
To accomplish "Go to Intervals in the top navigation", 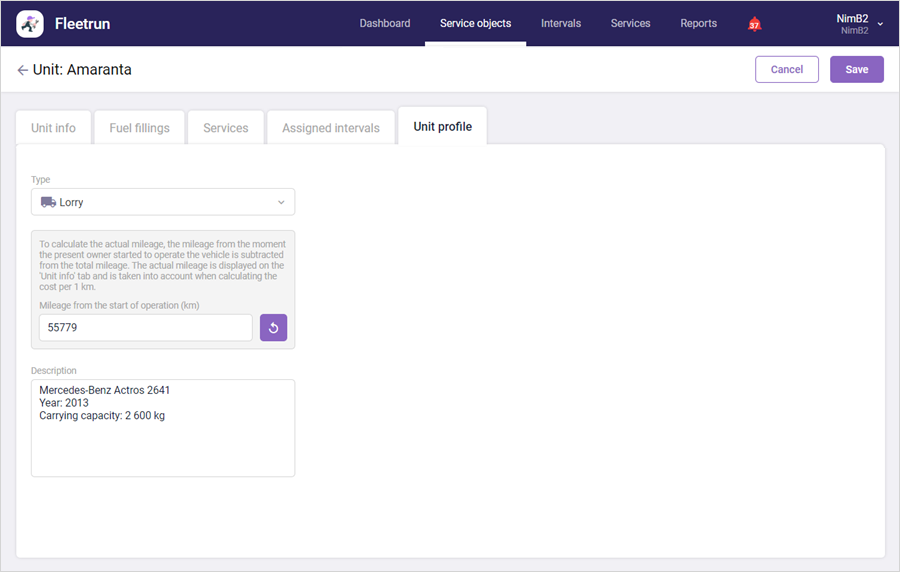I will click(x=561, y=24).
